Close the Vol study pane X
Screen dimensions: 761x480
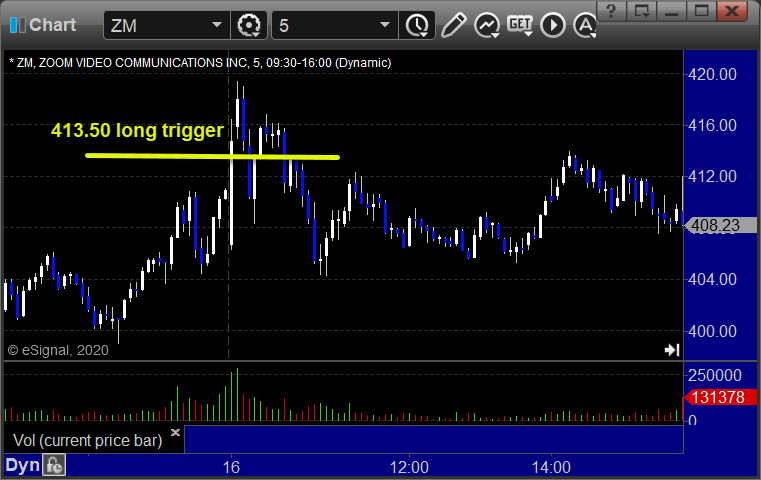pos(175,432)
